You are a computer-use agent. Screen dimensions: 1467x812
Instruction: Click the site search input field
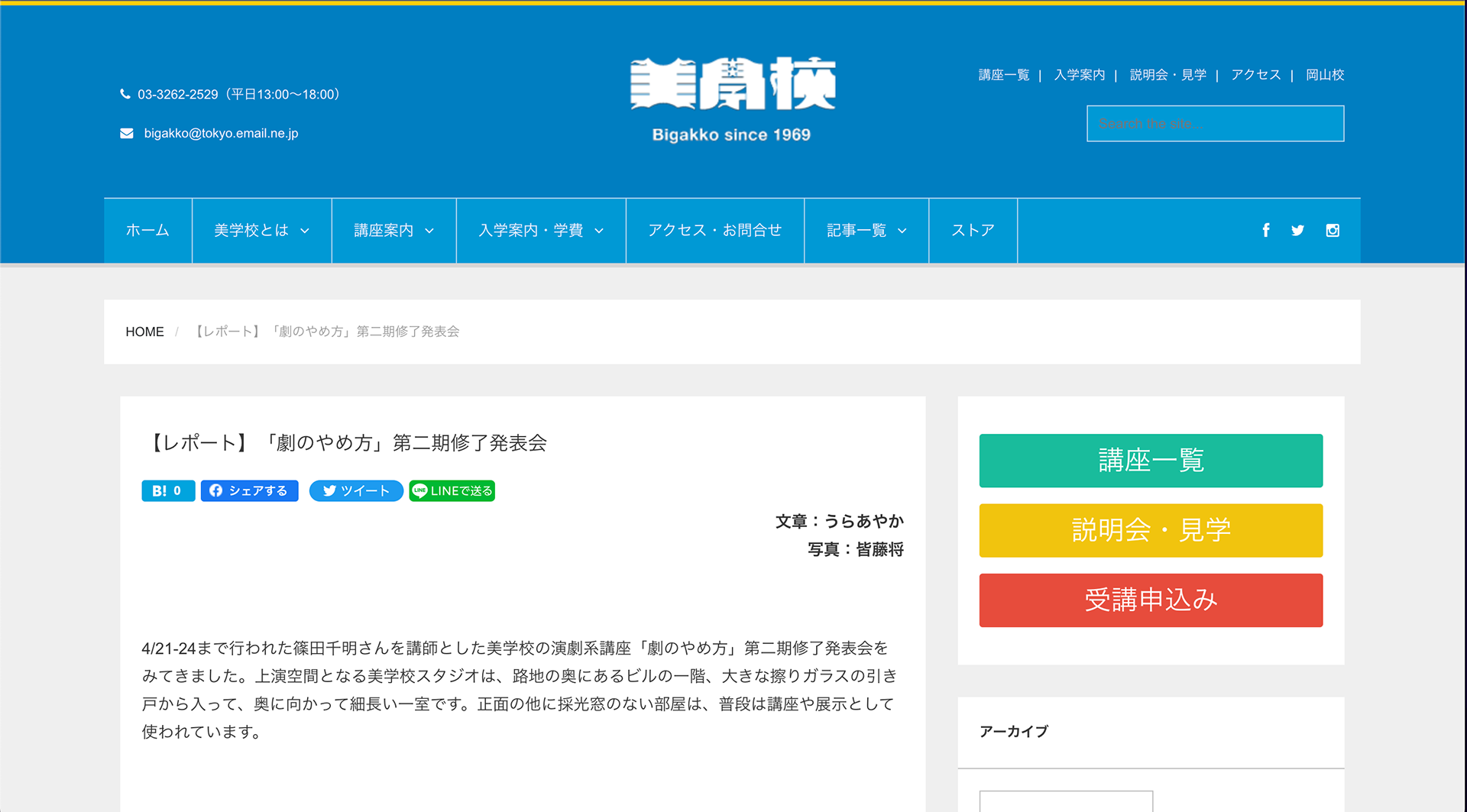tap(1216, 124)
